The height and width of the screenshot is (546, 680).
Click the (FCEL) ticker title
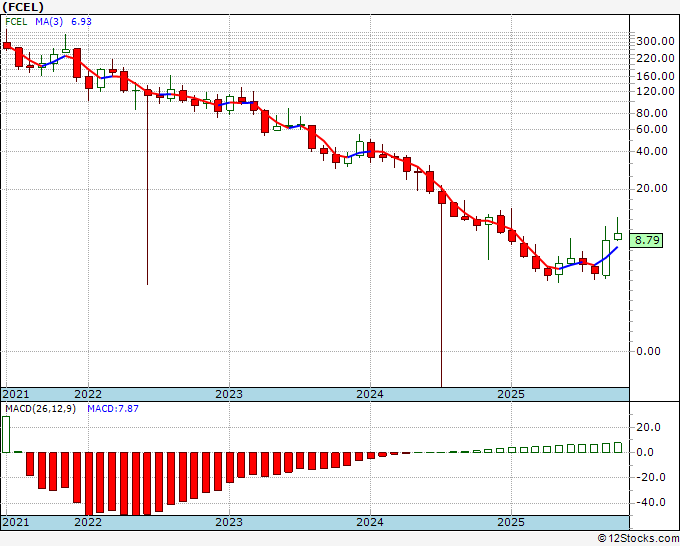tap(23, 7)
